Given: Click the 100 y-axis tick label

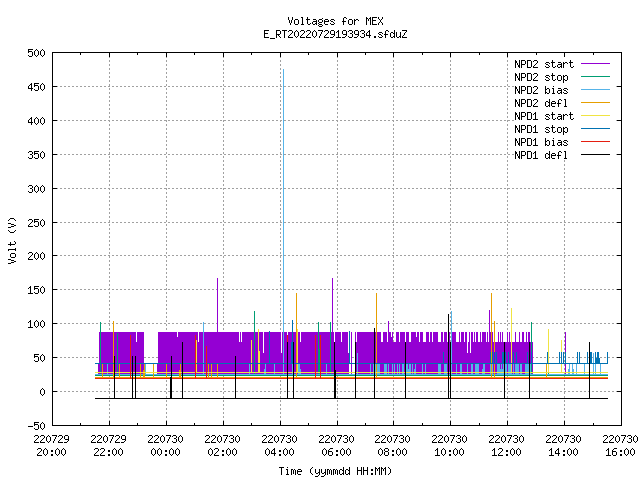Looking at the screenshot, I should [36, 324].
